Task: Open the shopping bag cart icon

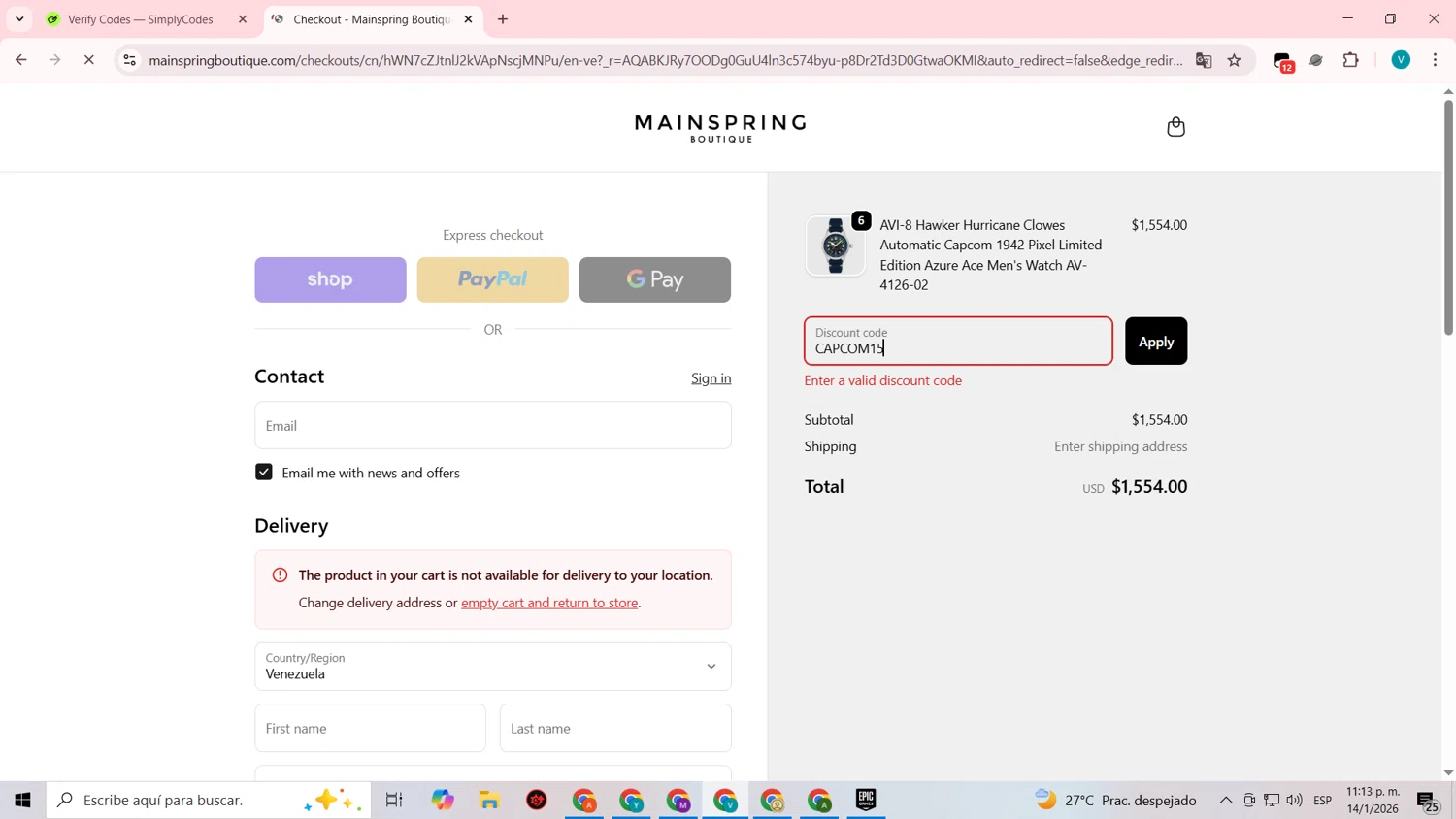Action: (1175, 127)
